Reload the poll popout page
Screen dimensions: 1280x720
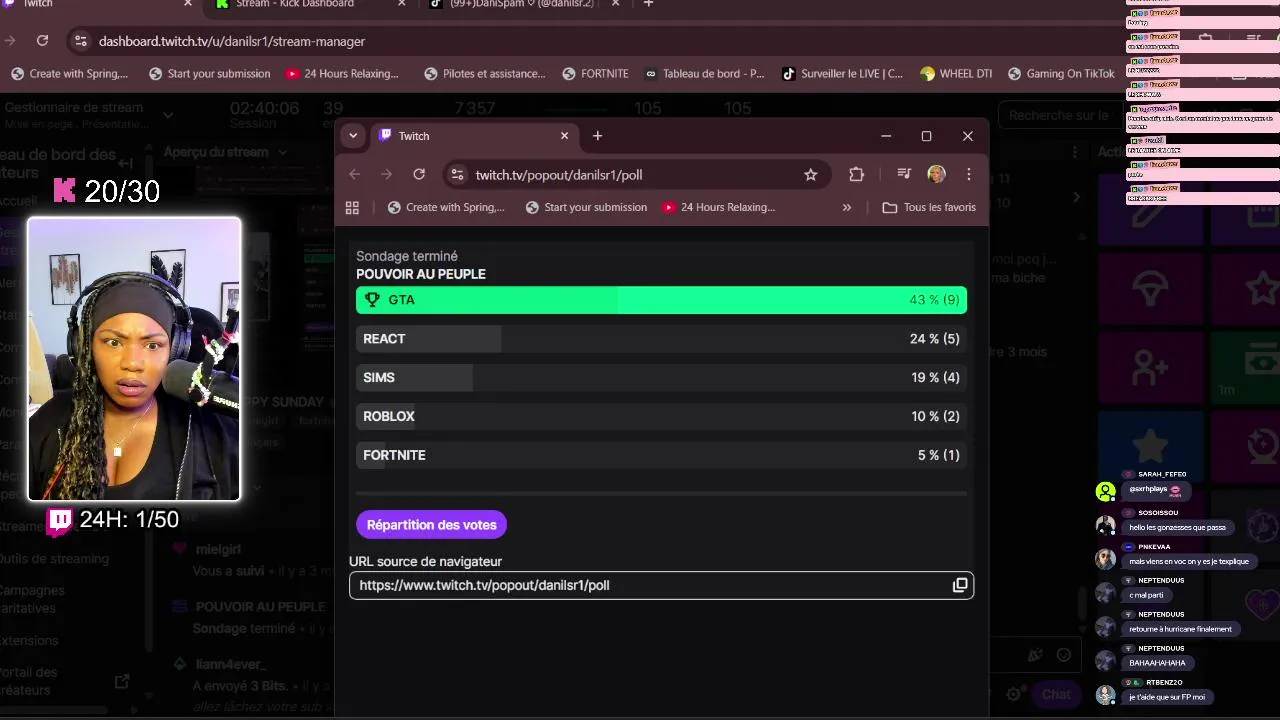click(x=419, y=174)
